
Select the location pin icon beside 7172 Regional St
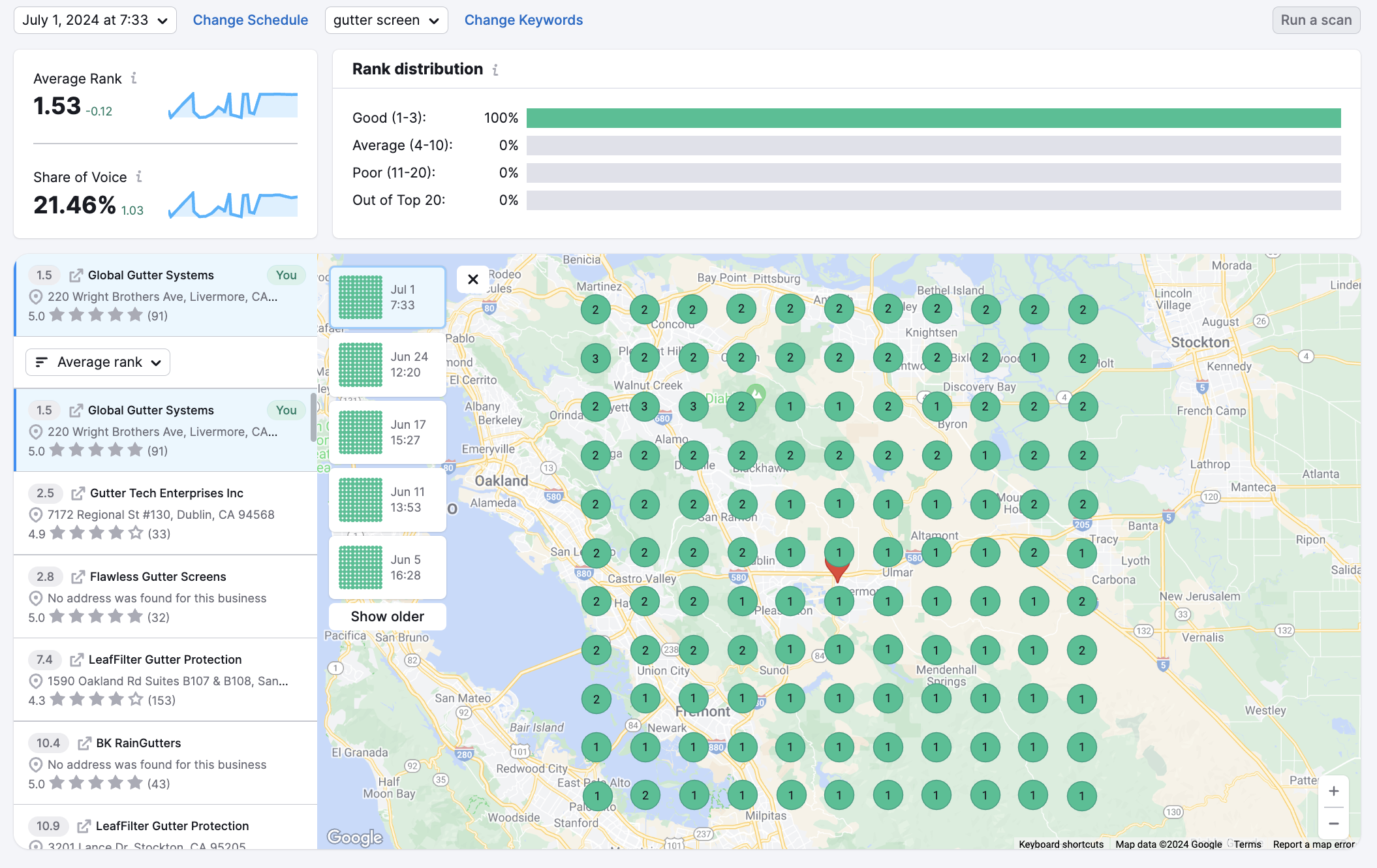pyautogui.click(x=36, y=515)
